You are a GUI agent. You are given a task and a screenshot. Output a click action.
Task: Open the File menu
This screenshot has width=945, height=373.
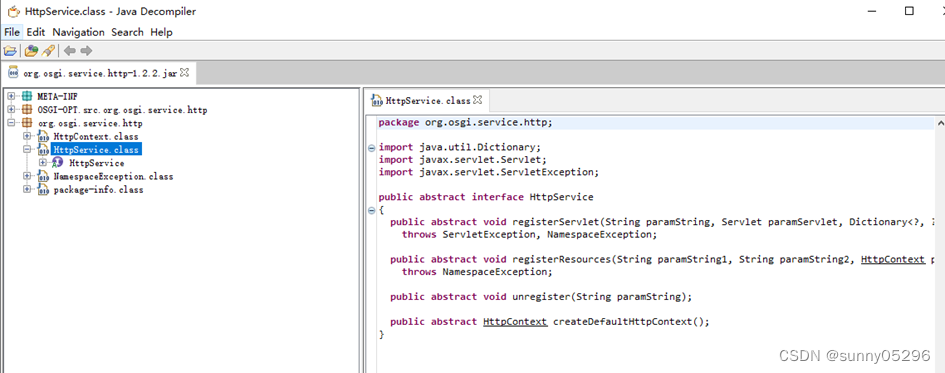point(11,32)
